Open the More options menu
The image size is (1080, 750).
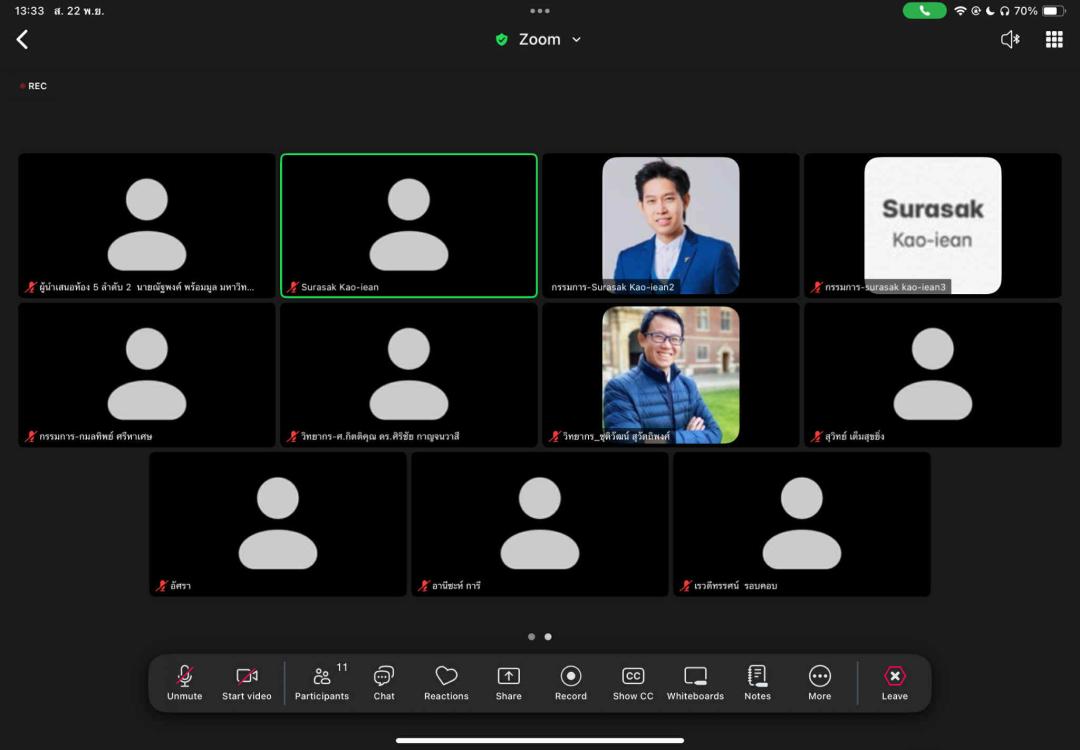pos(819,683)
